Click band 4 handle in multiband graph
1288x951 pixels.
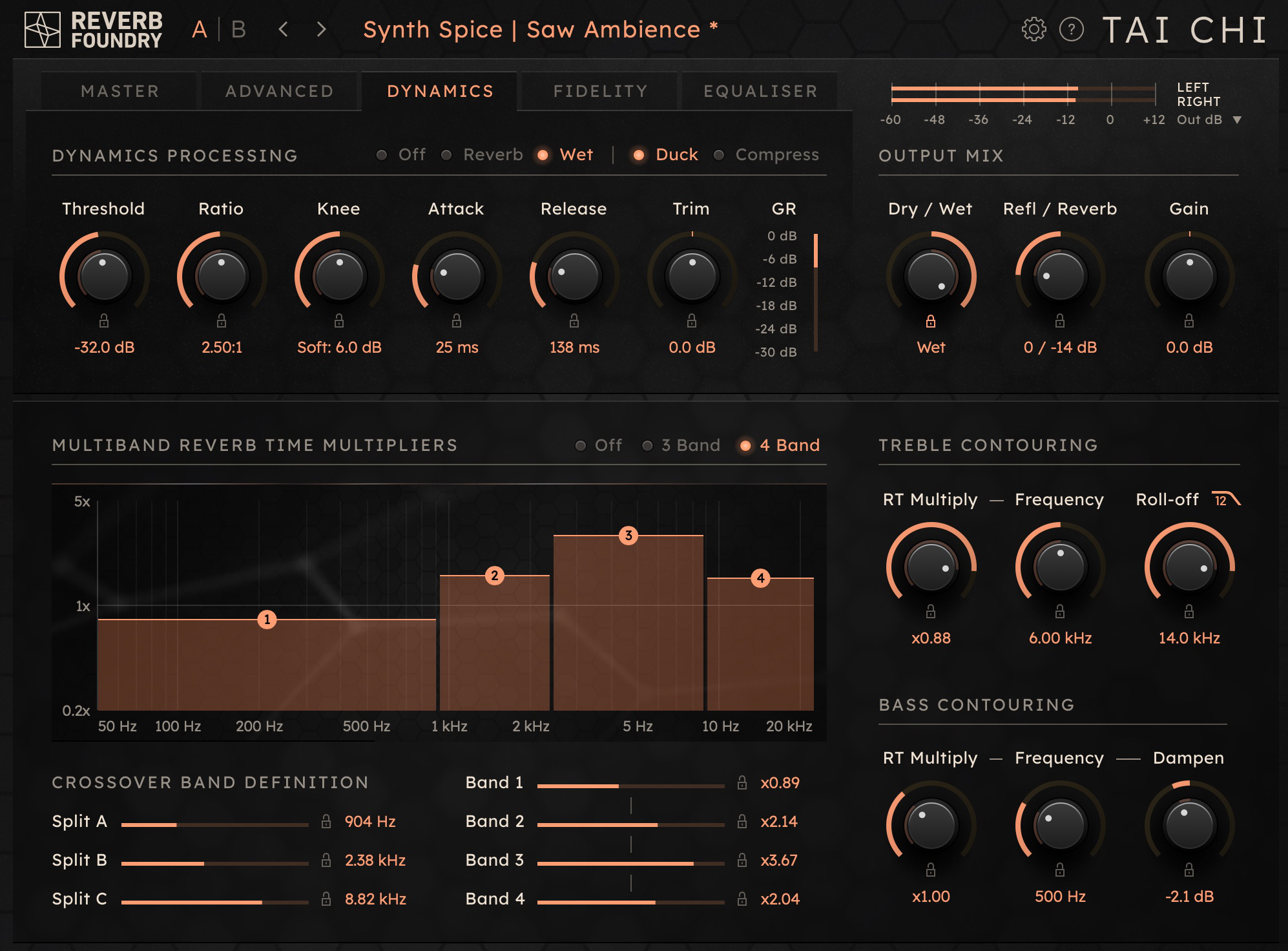point(761,578)
